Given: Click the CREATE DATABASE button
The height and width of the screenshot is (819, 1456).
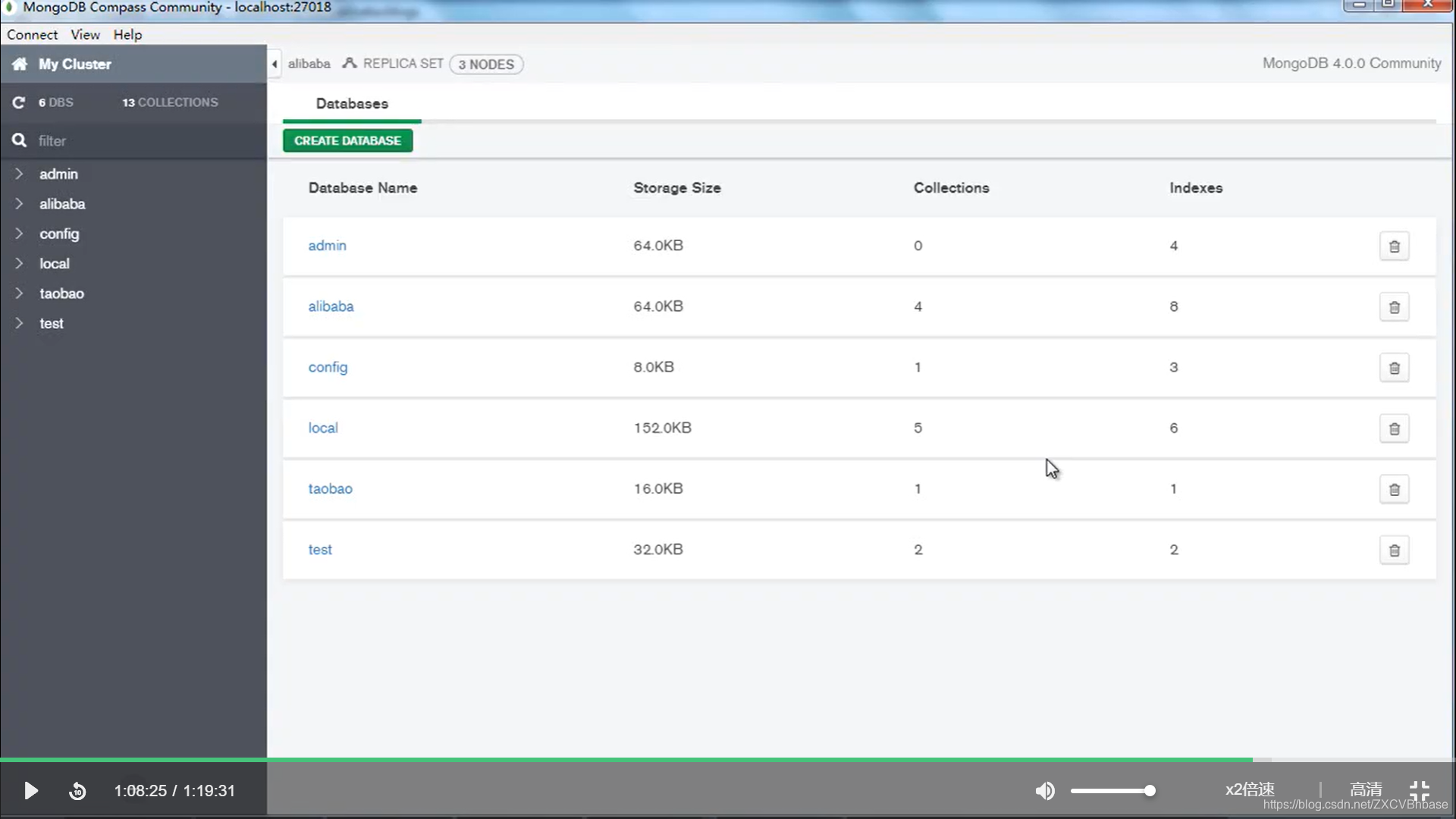Looking at the screenshot, I should (347, 141).
